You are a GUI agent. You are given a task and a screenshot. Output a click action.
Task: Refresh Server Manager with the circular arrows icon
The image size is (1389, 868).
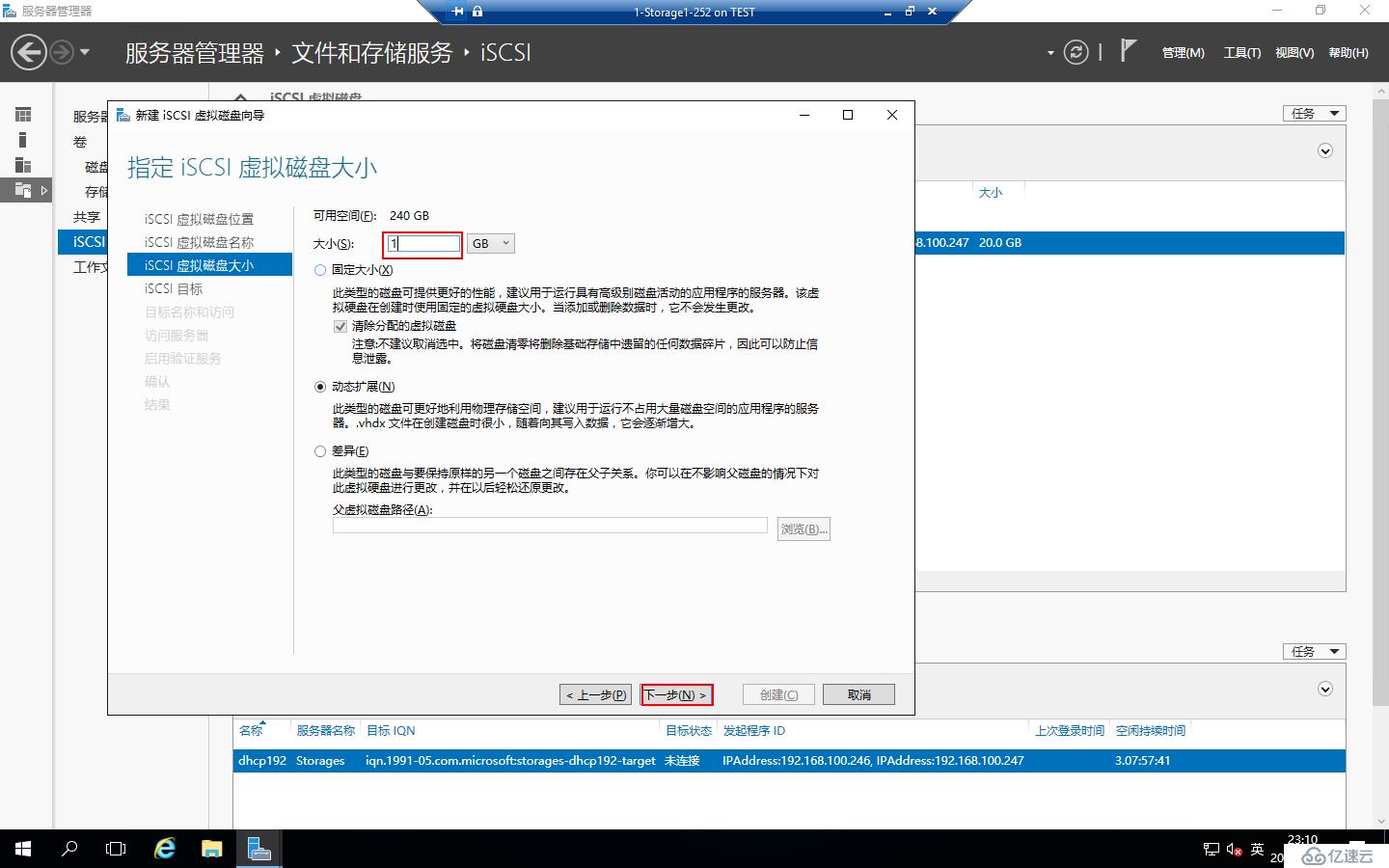pyautogui.click(x=1076, y=52)
